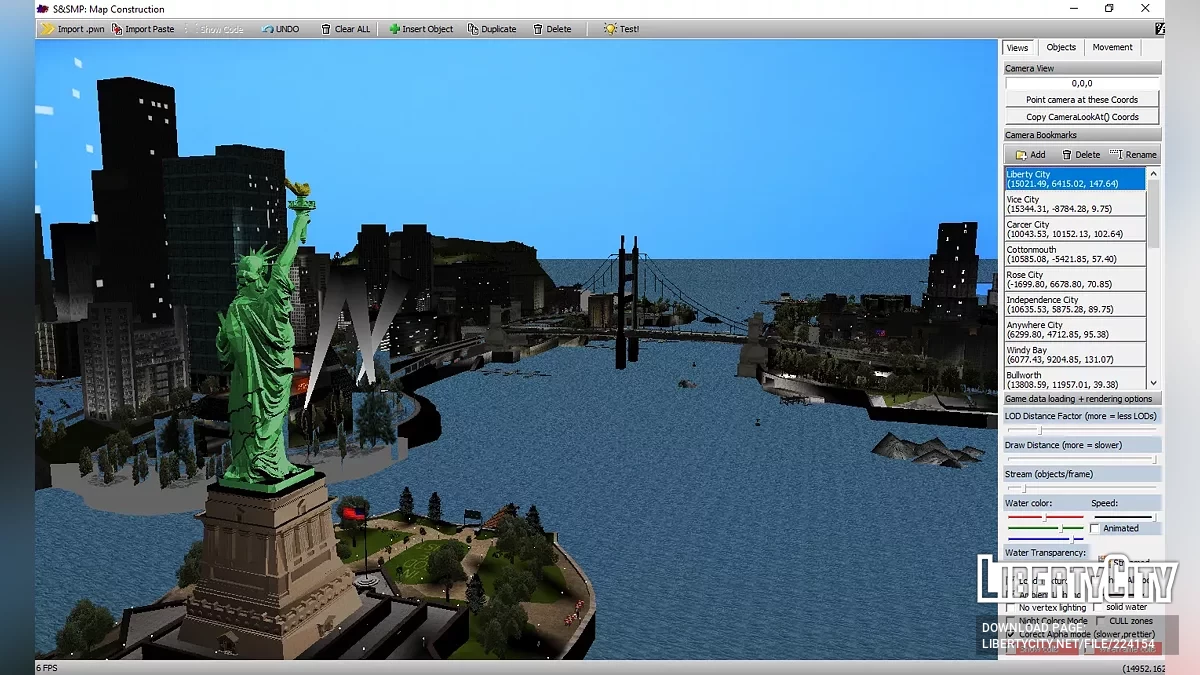
Task: Click the camera coordinates field showing 0,0,0
Action: tap(1082, 83)
